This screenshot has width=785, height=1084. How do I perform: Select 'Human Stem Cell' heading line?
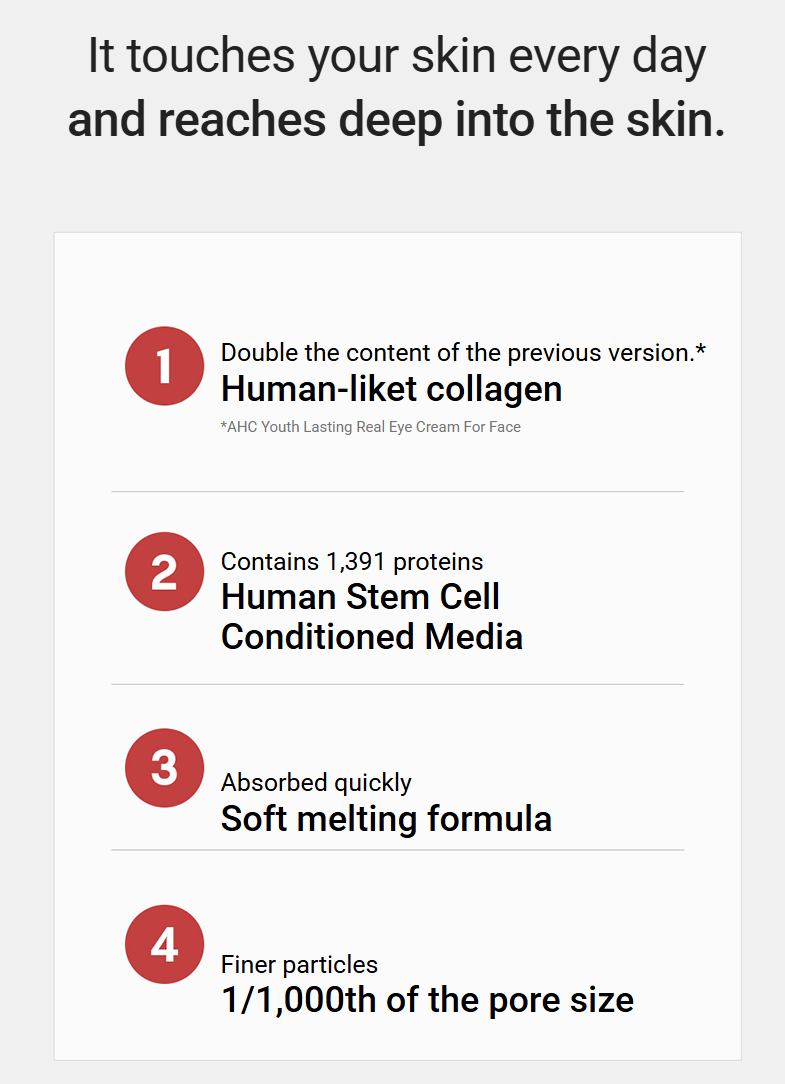(x=360, y=597)
